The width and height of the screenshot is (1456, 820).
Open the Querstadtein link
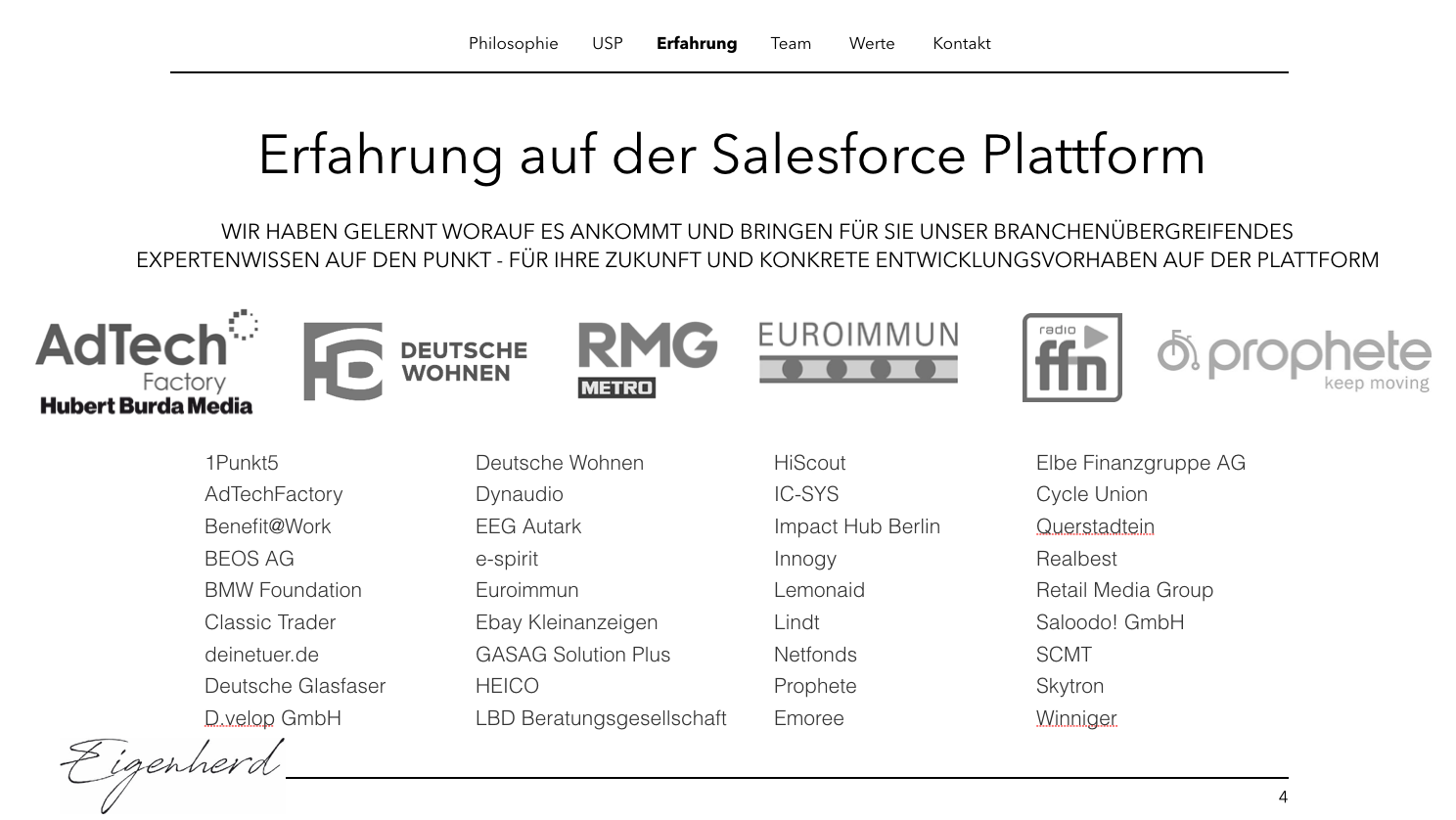pyautogui.click(x=1095, y=526)
